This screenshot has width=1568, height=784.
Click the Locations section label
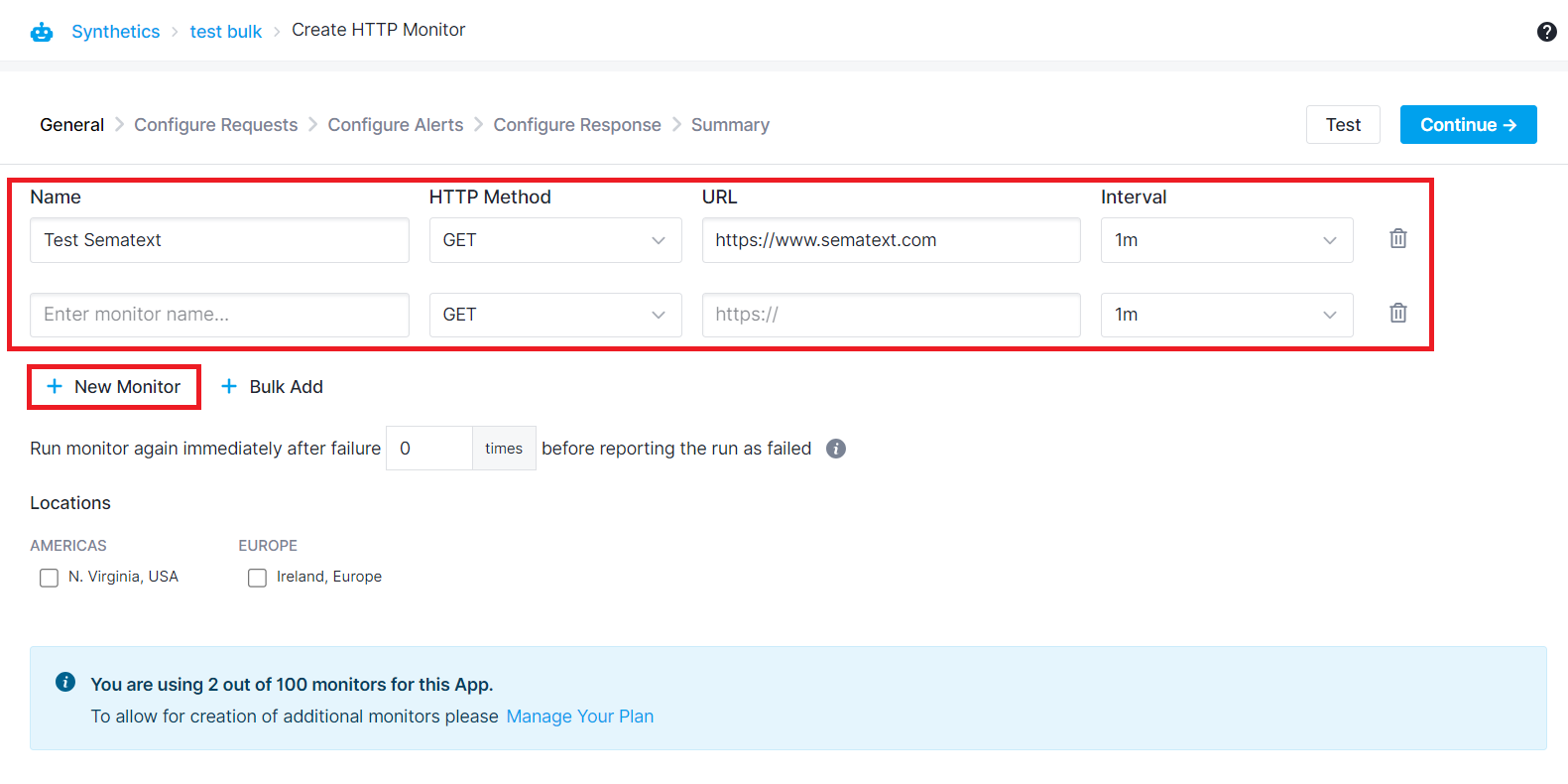(x=70, y=503)
